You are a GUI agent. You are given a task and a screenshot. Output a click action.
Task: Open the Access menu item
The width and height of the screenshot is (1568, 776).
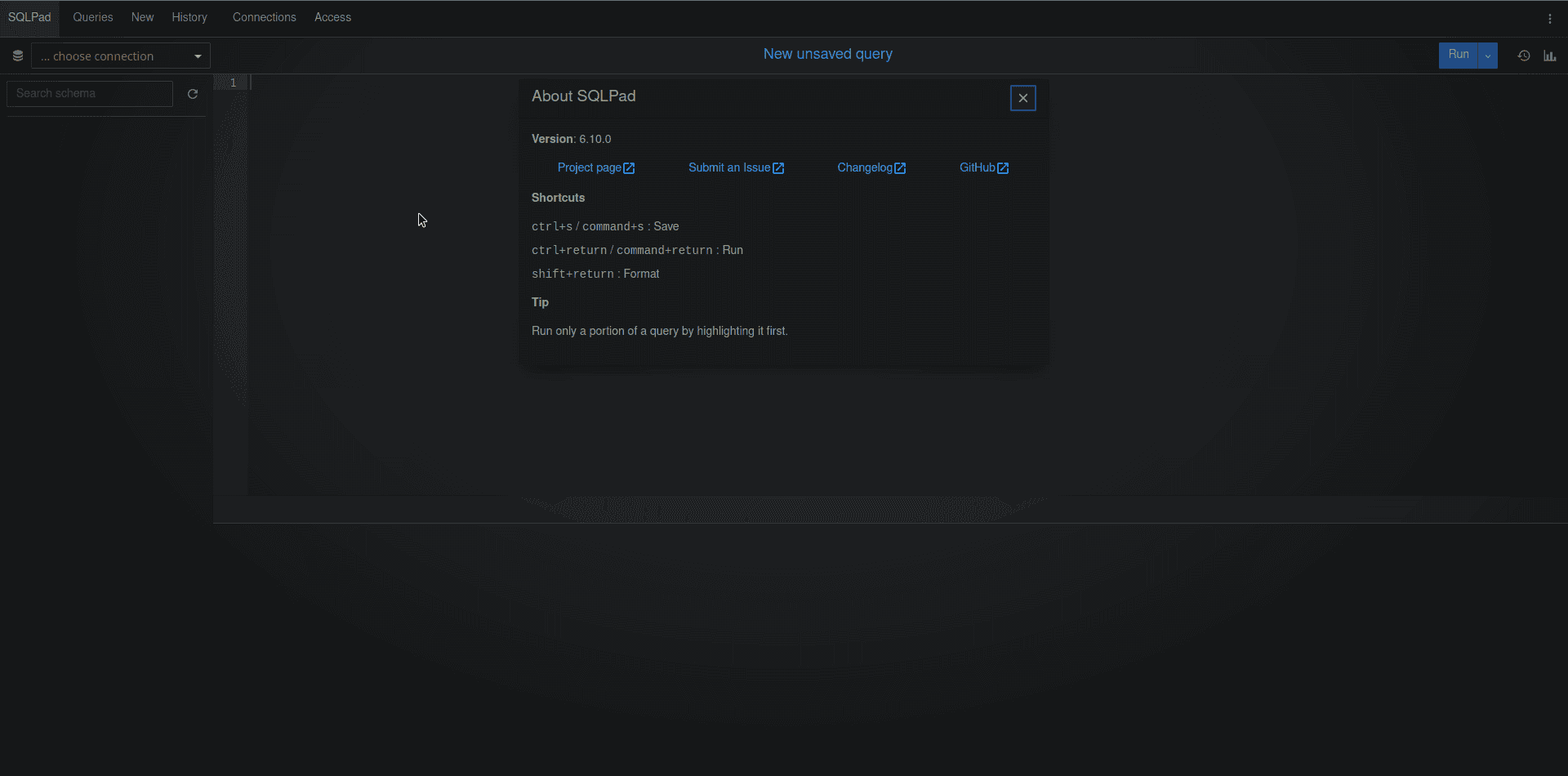pos(332,17)
